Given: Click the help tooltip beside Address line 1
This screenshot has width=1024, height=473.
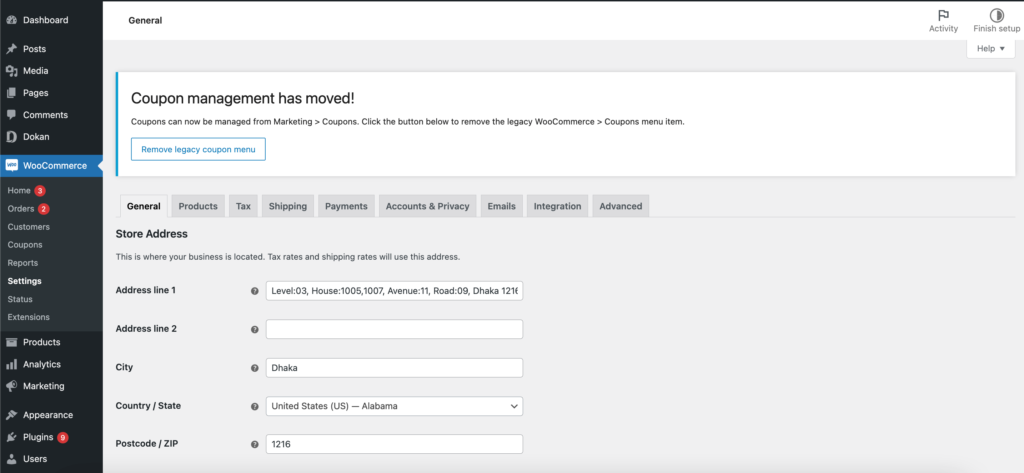Looking at the screenshot, I should [254, 291].
